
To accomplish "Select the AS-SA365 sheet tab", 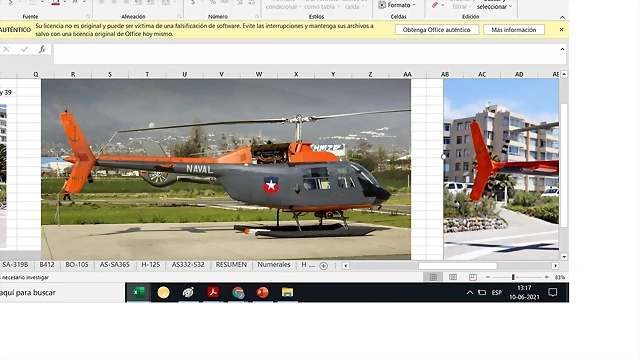I will [114, 264].
